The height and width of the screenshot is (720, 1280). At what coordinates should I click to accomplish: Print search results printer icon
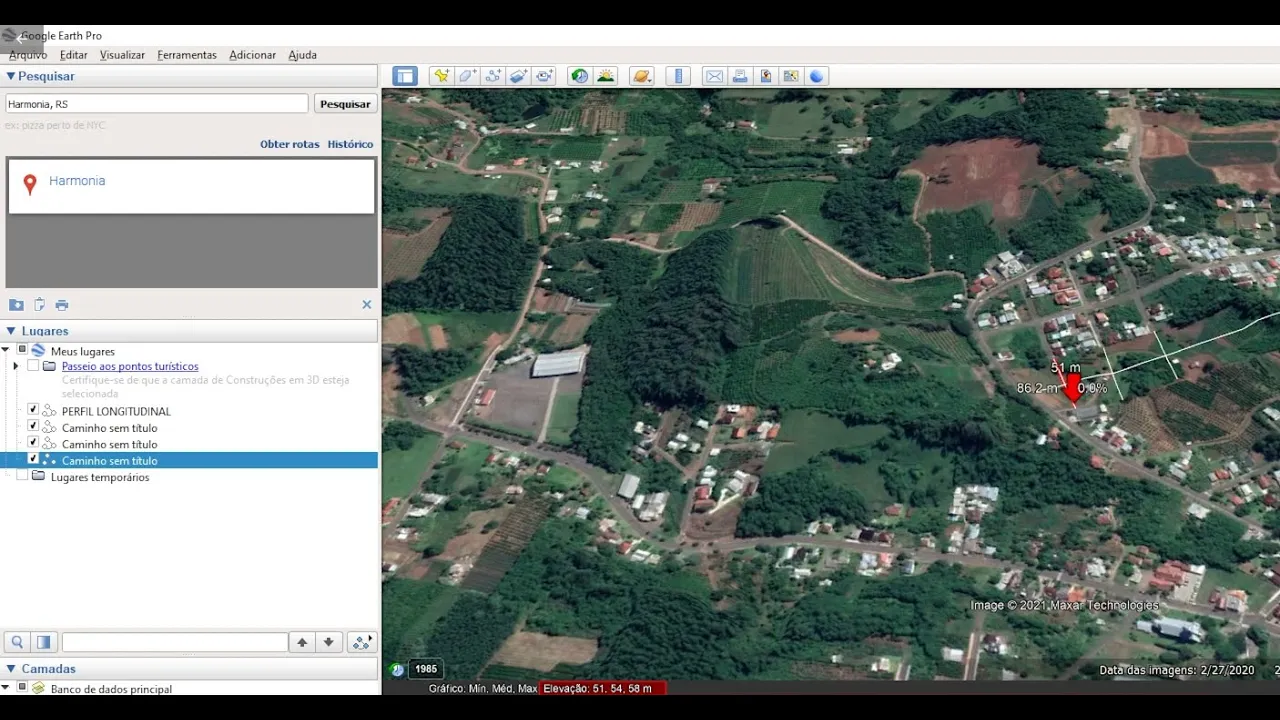pyautogui.click(x=62, y=305)
